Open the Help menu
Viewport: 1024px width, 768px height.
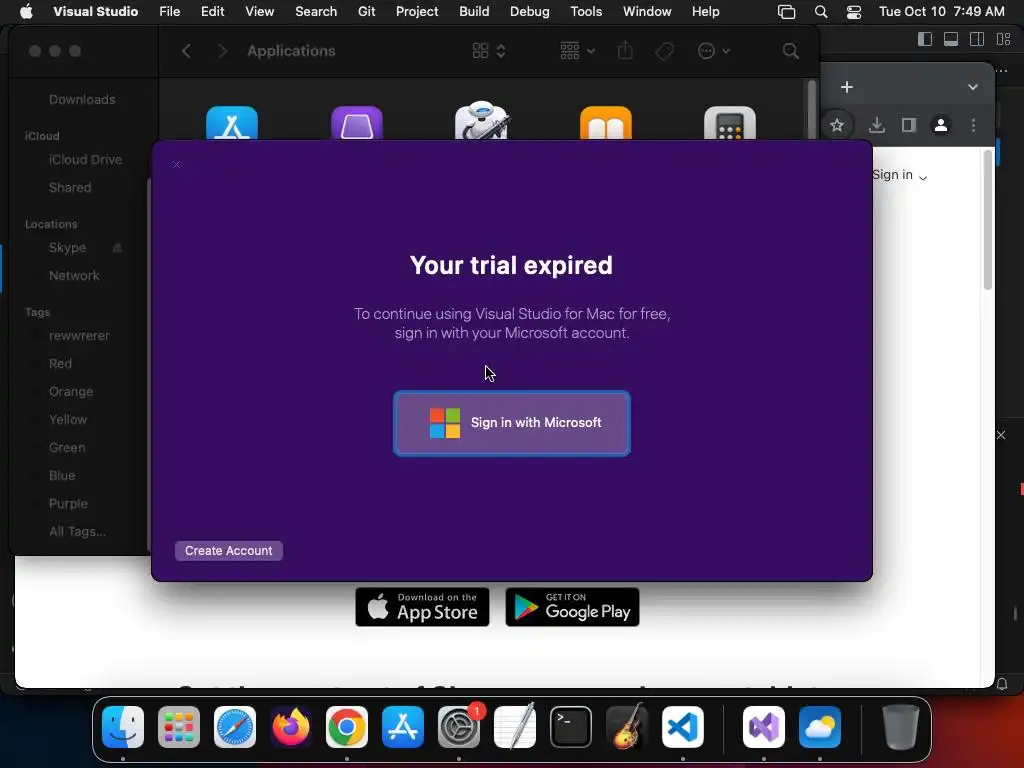pos(705,12)
